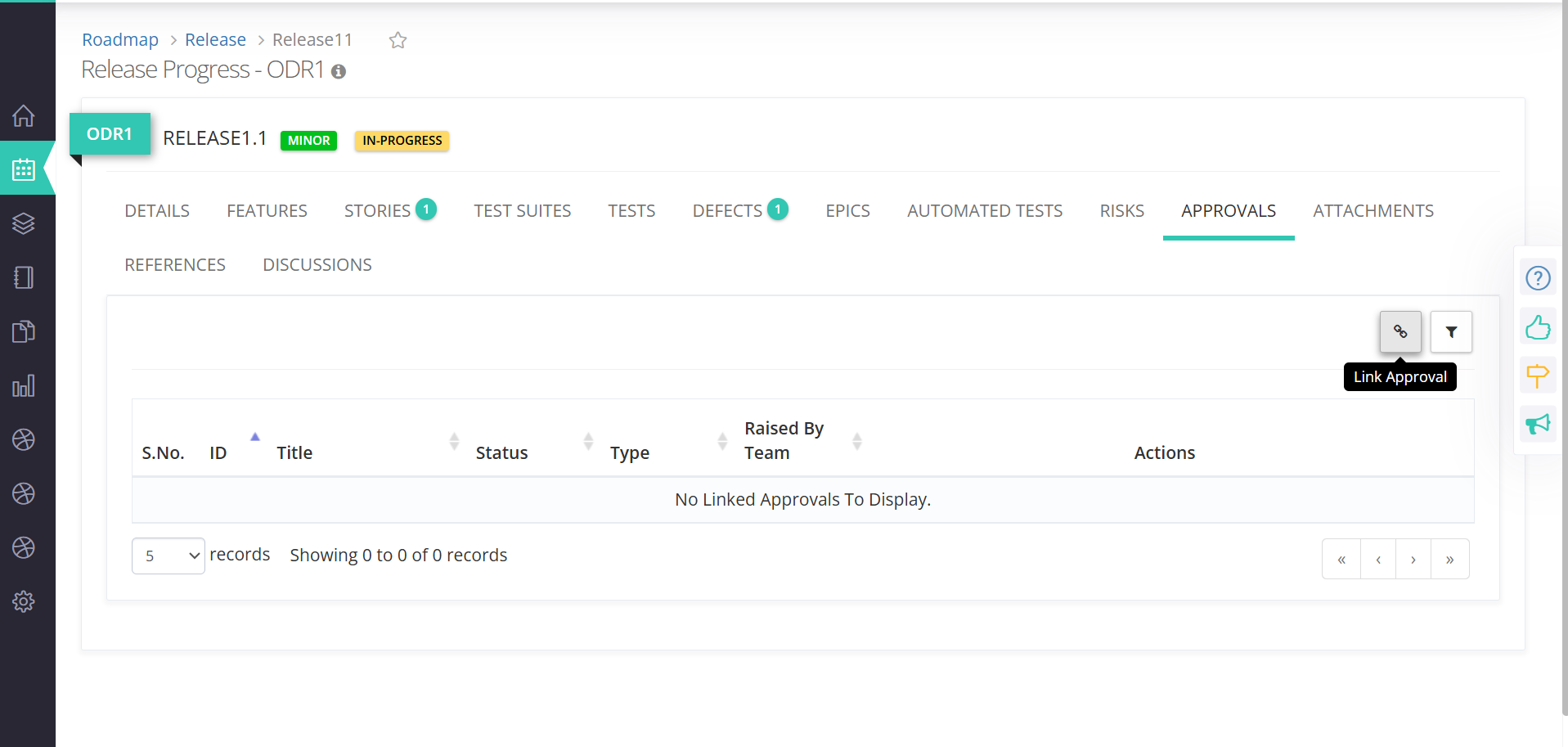Click the Link Approval chain icon button
Screen dimensions: 1568x747
pyautogui.click(x=1400, y=331)
